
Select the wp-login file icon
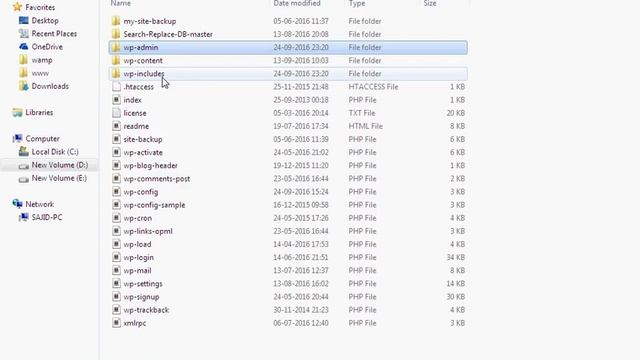point(116,257)
